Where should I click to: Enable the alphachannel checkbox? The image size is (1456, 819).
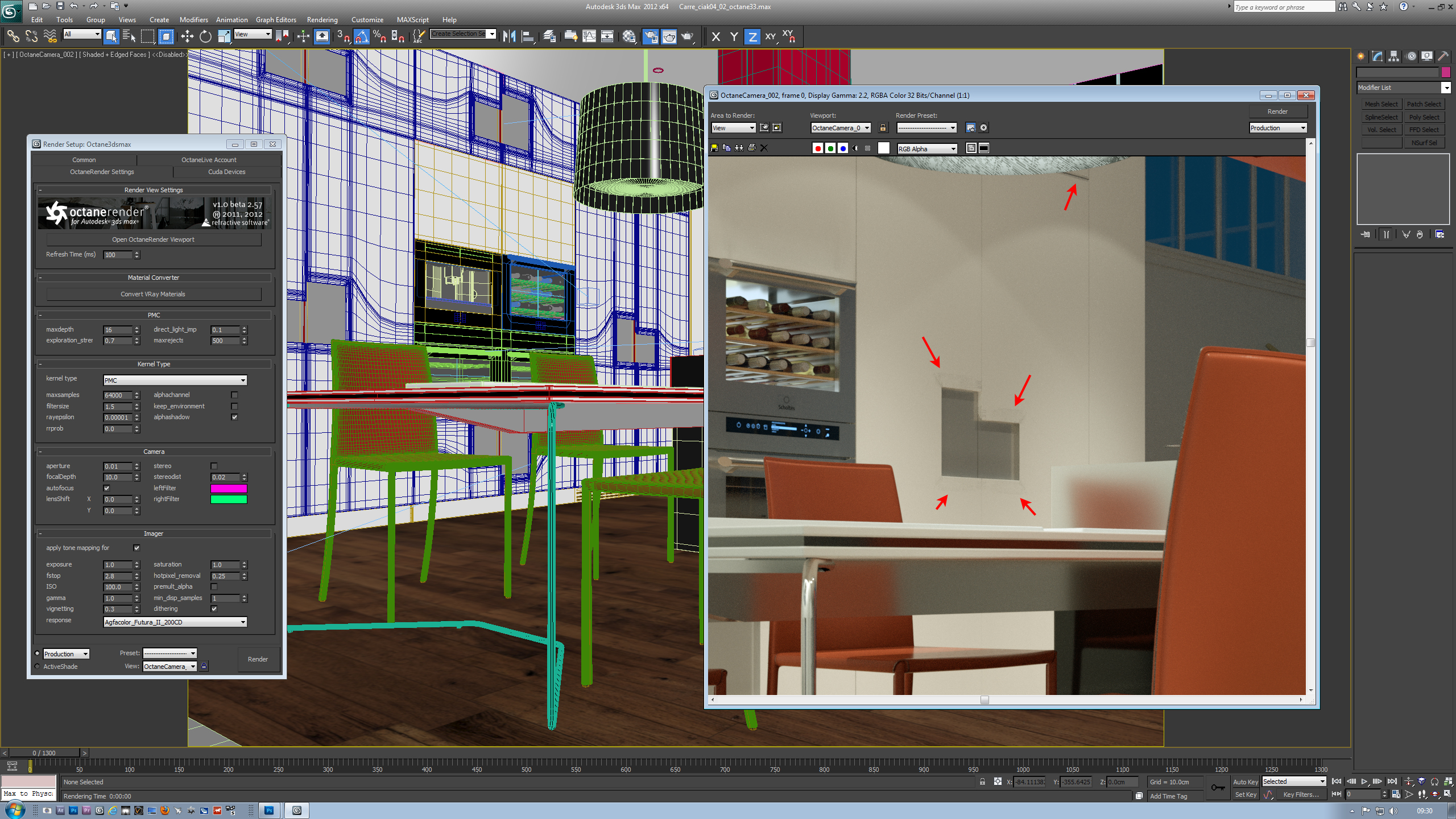coord(234,395)
